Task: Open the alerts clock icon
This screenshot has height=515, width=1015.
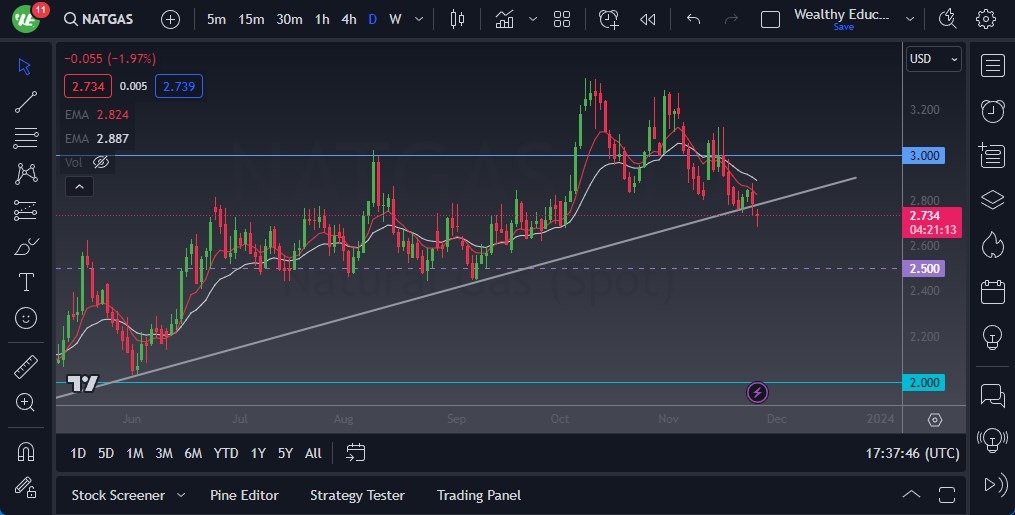Action: (992, 111)
